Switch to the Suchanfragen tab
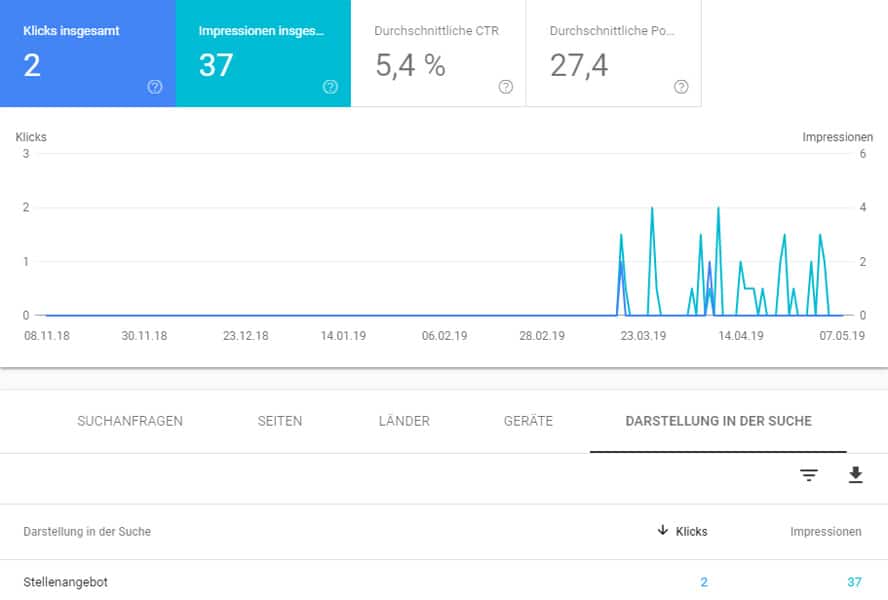The image size is (888, 600). (130, 421)
